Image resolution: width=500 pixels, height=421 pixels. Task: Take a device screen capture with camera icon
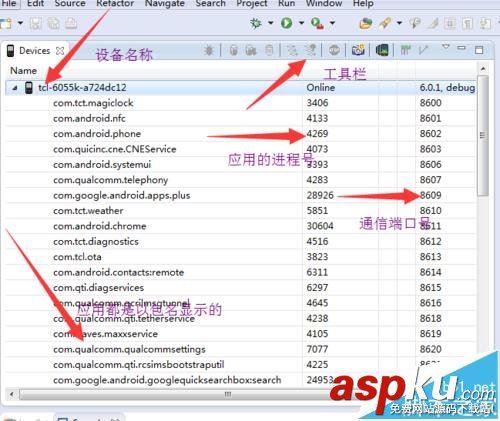click(x=358, y=50)
